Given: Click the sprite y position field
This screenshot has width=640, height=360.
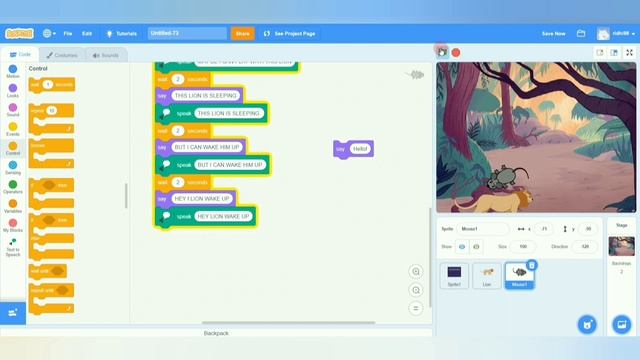Looking at the screenshot, I should (x=588, y=229).
